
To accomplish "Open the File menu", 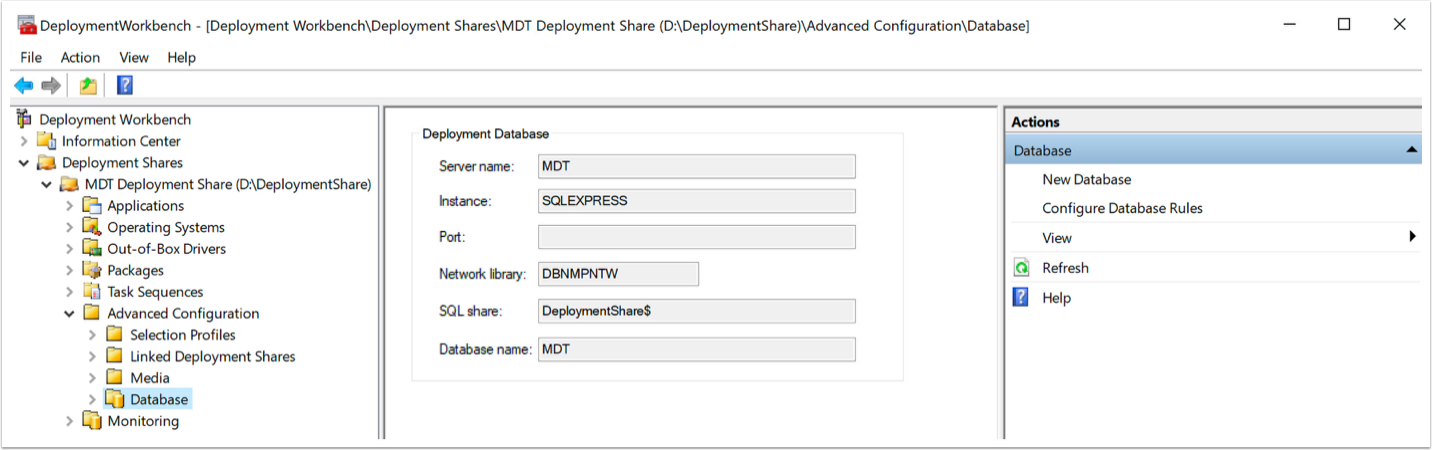I will point(31,57).
